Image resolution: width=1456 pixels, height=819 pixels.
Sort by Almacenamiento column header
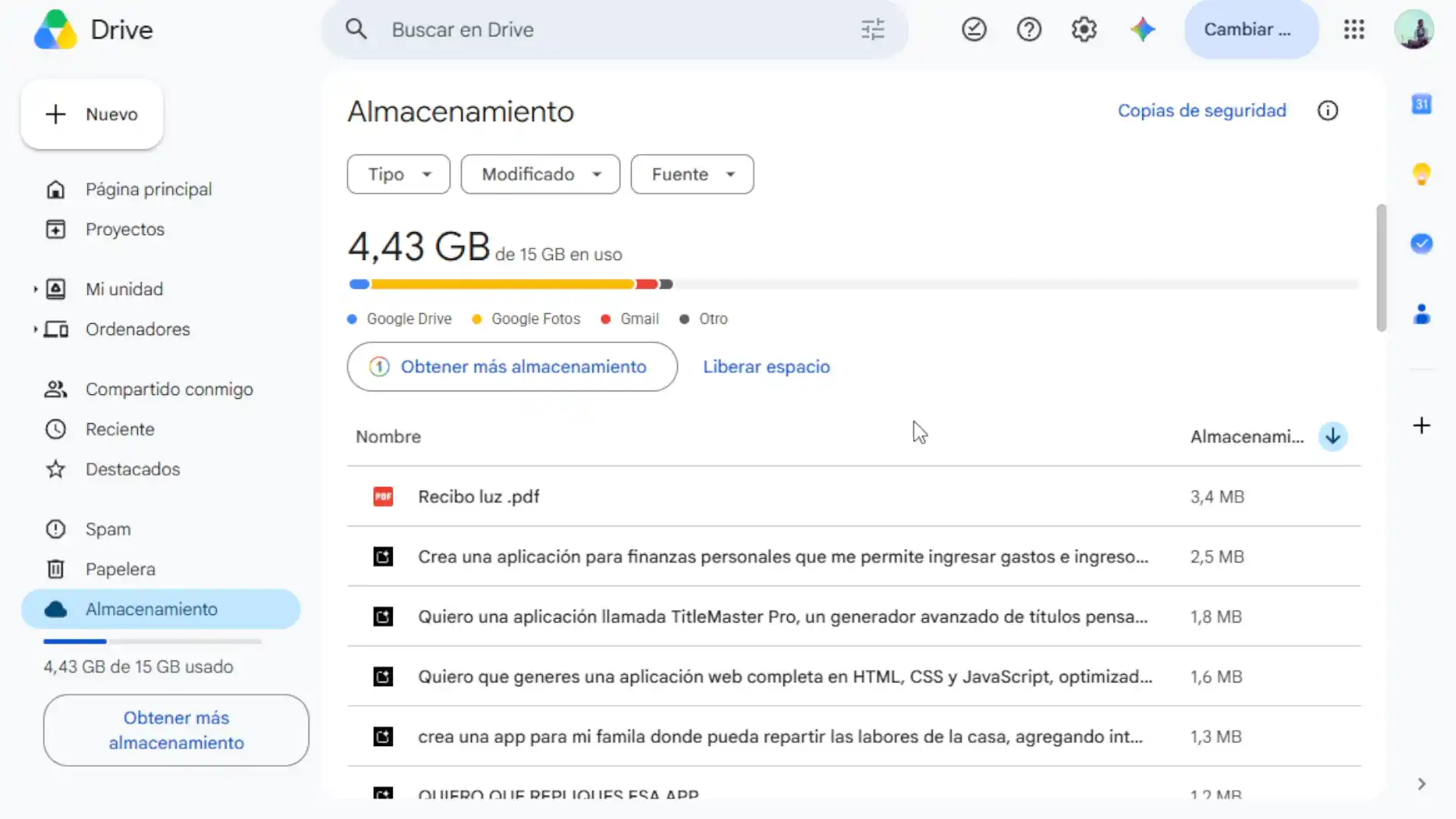click(x=1247, y=437)
